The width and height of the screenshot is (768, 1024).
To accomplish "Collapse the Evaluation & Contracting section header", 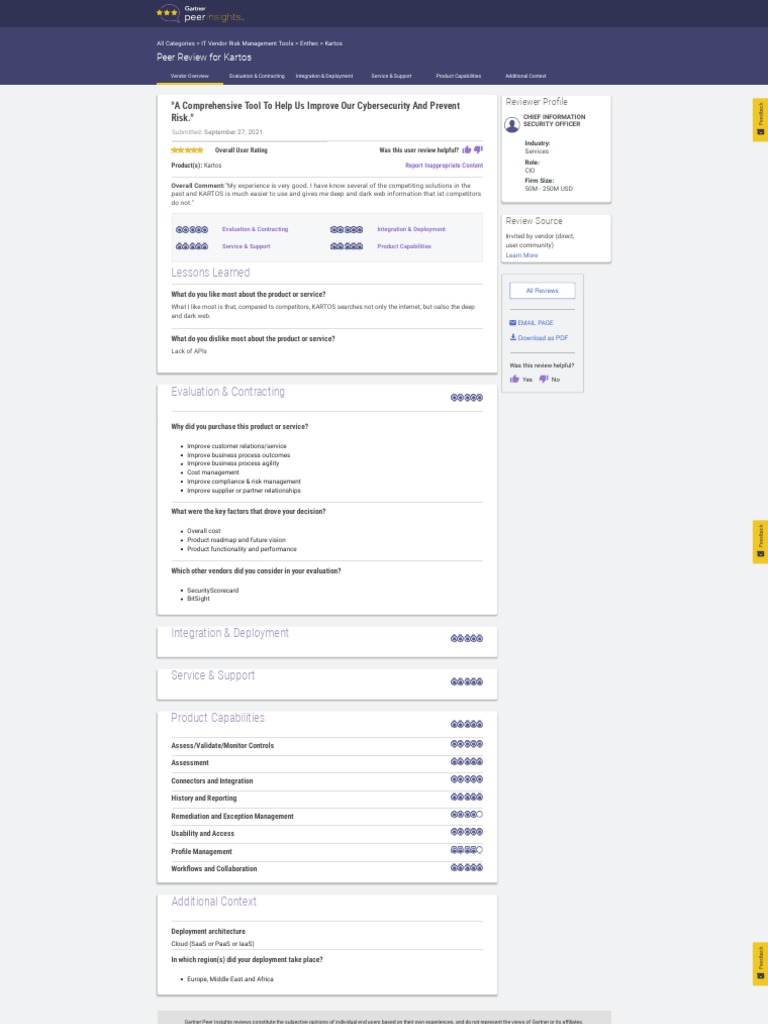I will 228,392.
